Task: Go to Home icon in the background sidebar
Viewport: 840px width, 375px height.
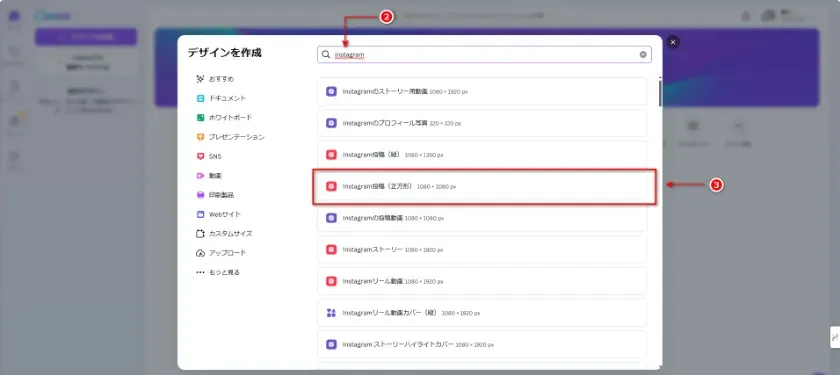Action: (x=14, y=16)
